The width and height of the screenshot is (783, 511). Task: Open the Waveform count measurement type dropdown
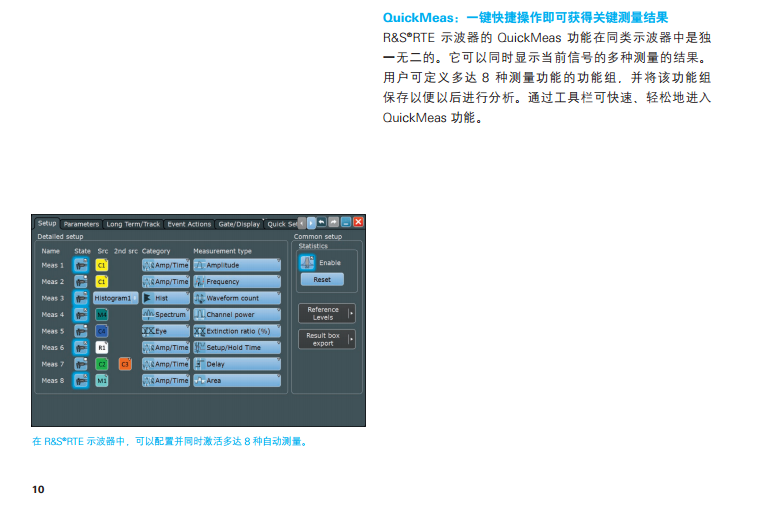[x=237, y=298]
